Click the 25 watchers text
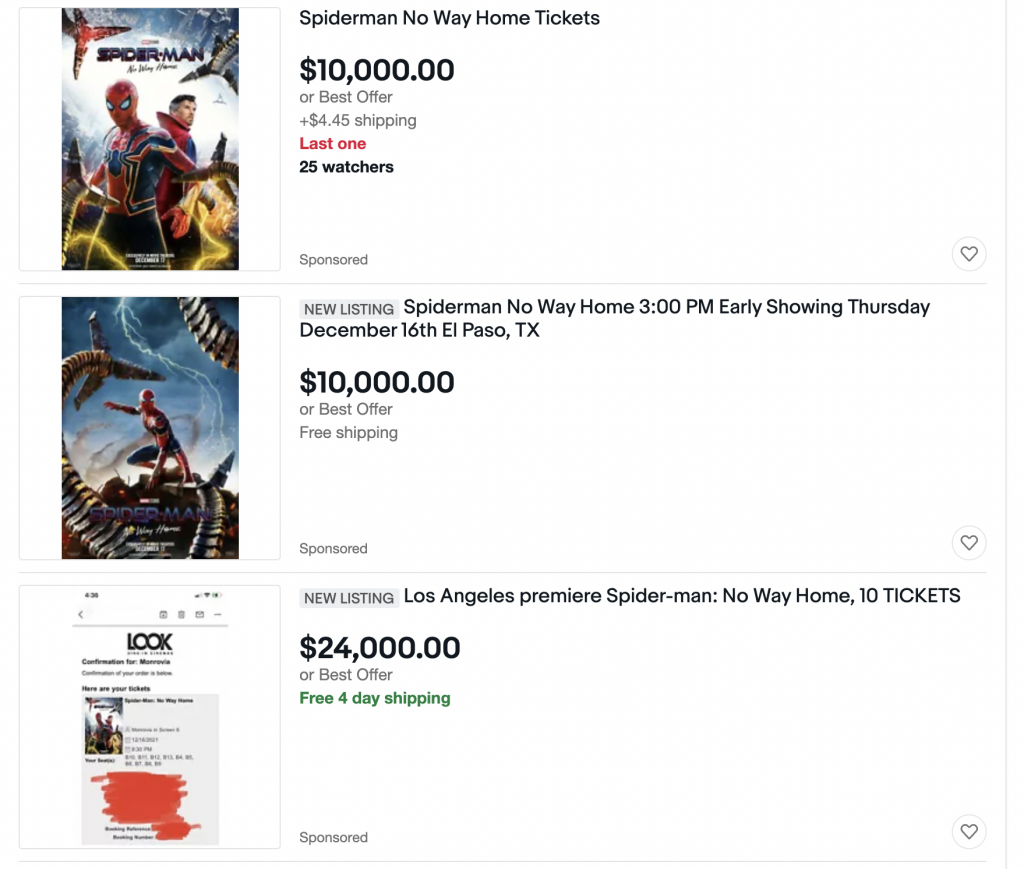1024x869 pixels. tap(346, 167)
